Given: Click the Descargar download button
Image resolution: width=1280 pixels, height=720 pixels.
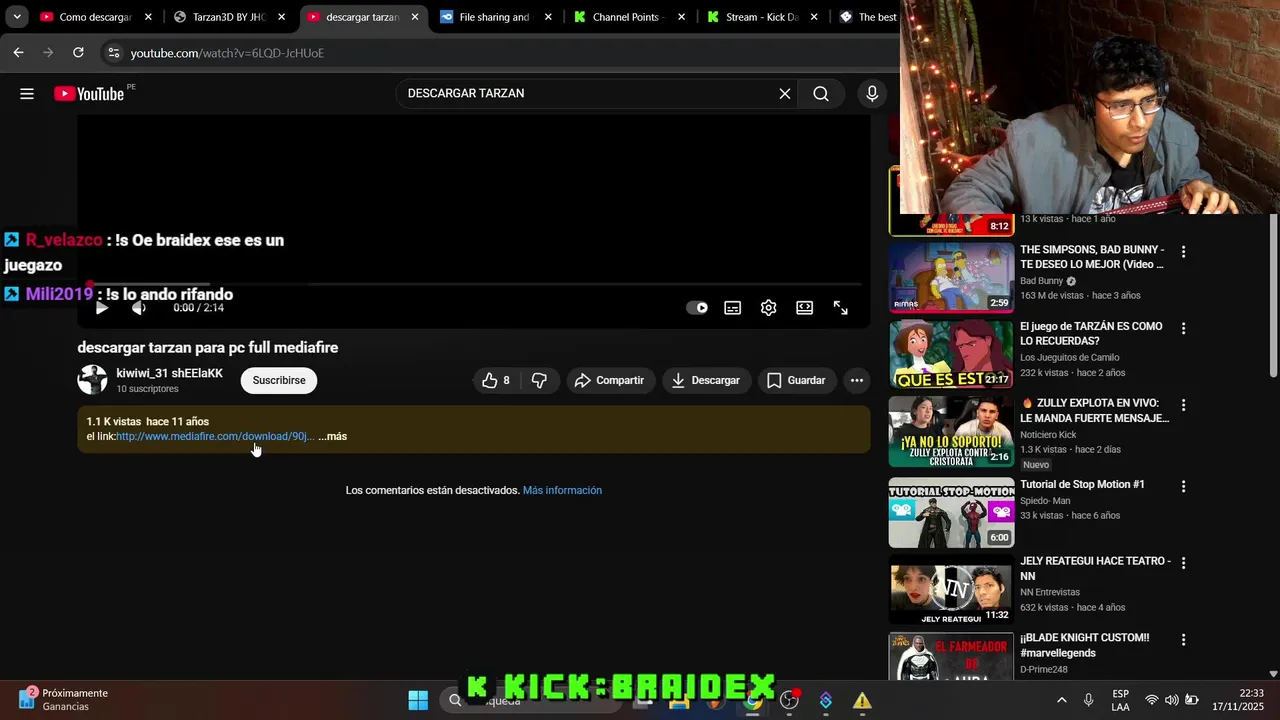Looking at the screenshot, I should click(706, 380).
